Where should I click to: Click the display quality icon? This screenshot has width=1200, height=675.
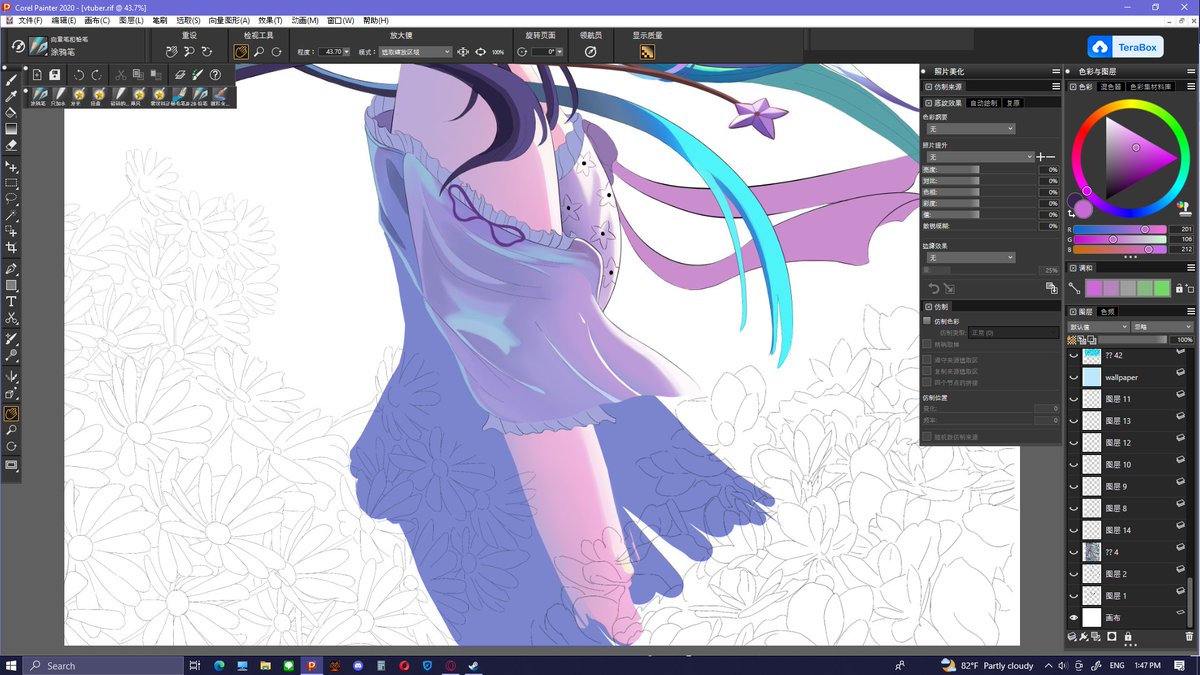[x=647, y=52]
